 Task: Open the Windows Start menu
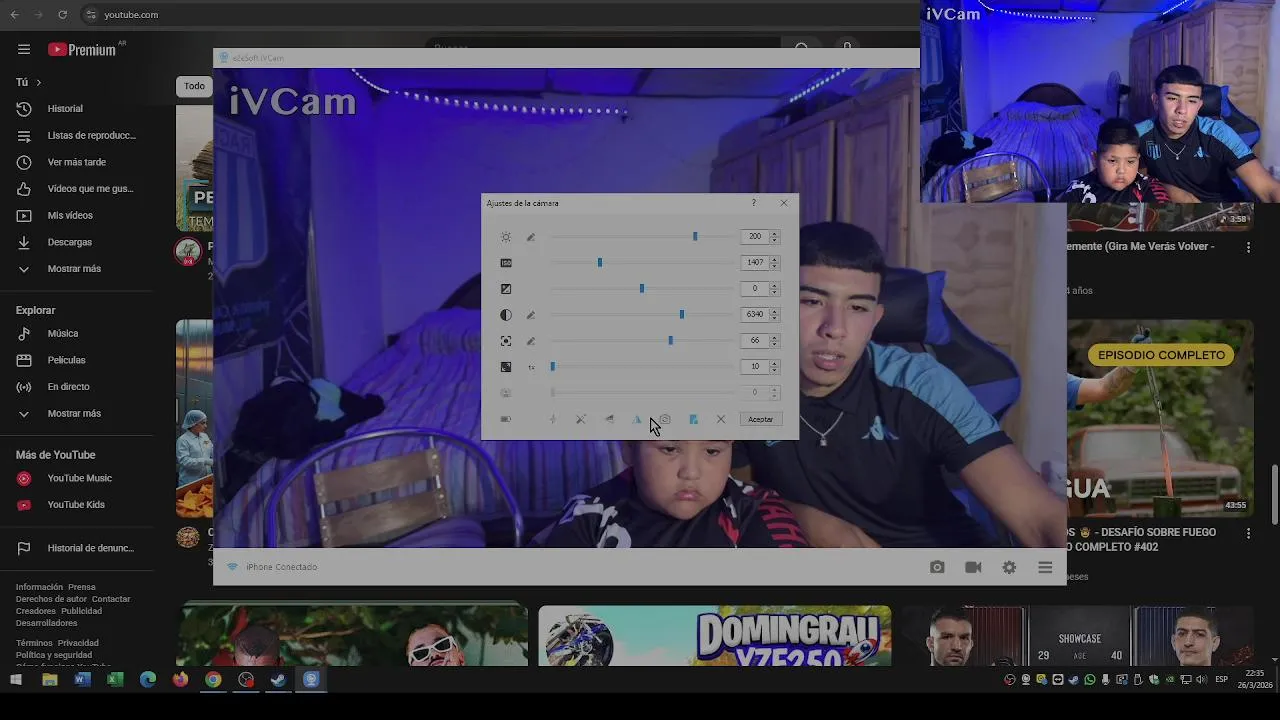[16, 680]
